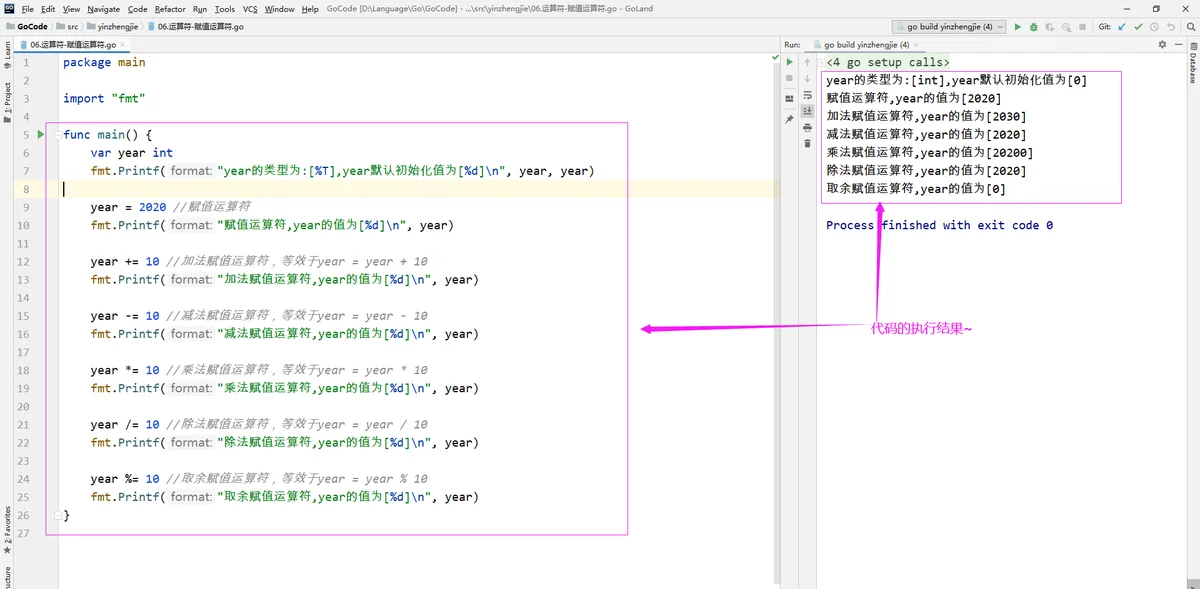This screenshot has height=589, width=1200.
Task: Click the 'year %= 10' statement
Action: [x=125, y=479]
